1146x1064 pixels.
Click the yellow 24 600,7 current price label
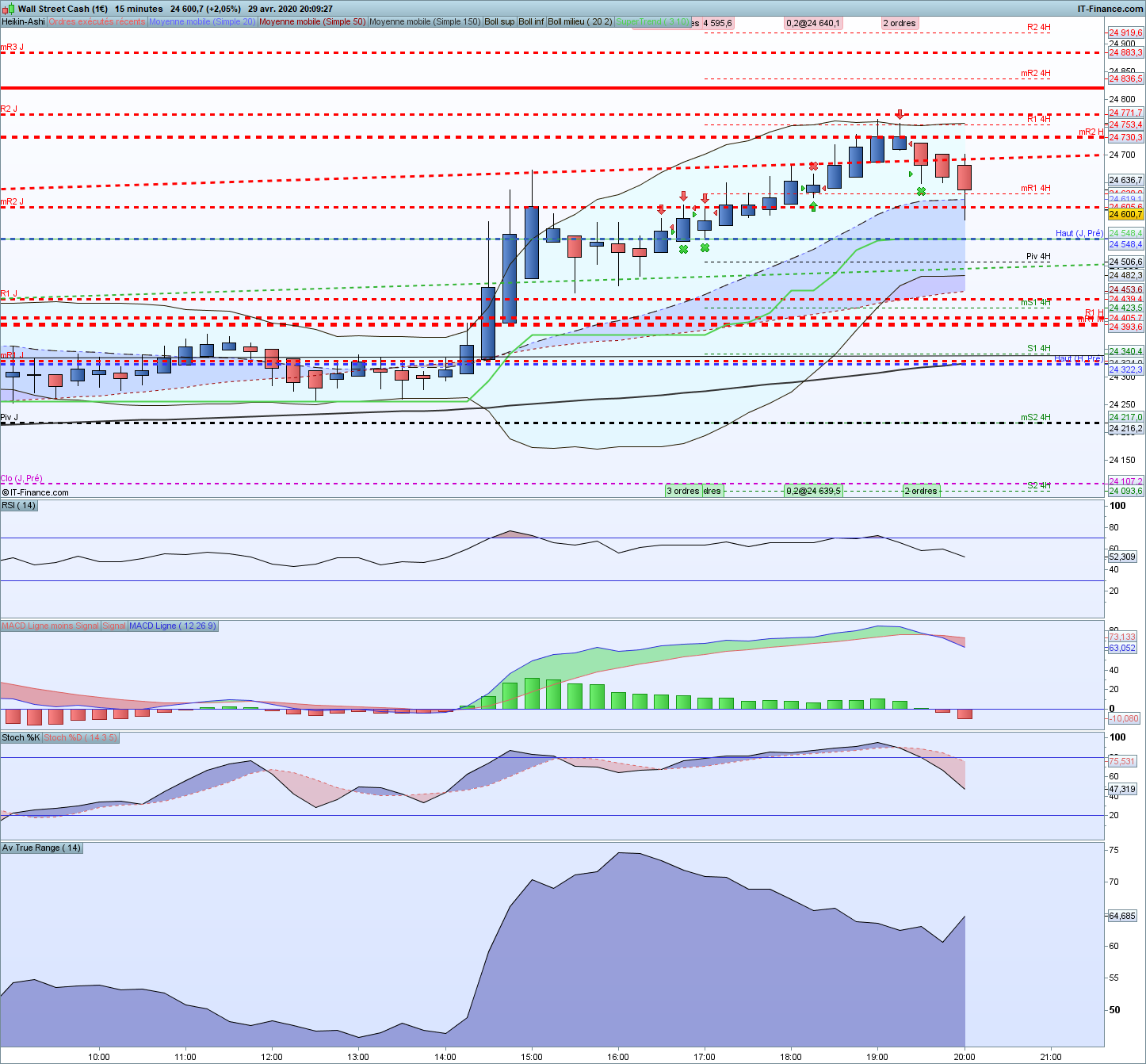1125,214
